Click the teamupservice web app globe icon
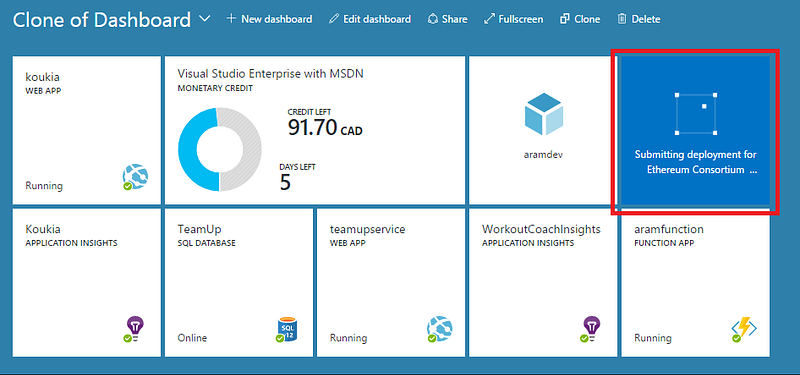This screenshot has width=800, height=375. pos(440,329)
